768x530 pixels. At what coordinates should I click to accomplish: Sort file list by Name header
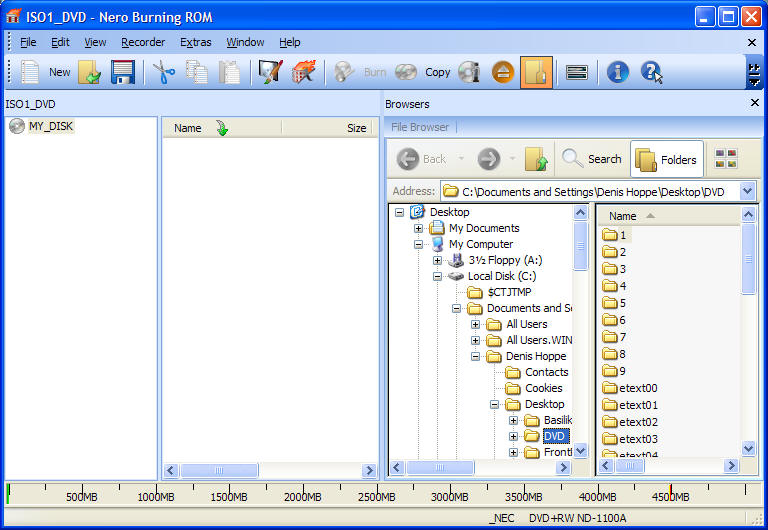(x=623, y=216)
